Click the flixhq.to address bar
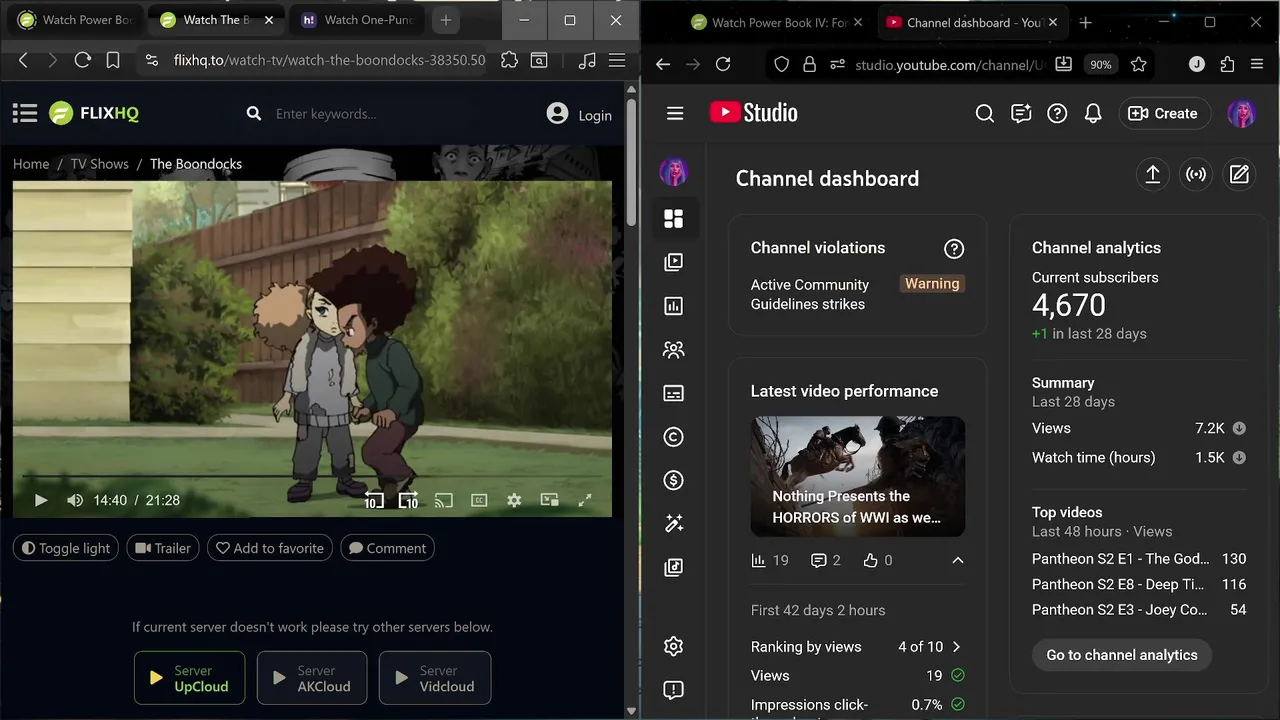The image size is (1280, 720). [329, 61]
